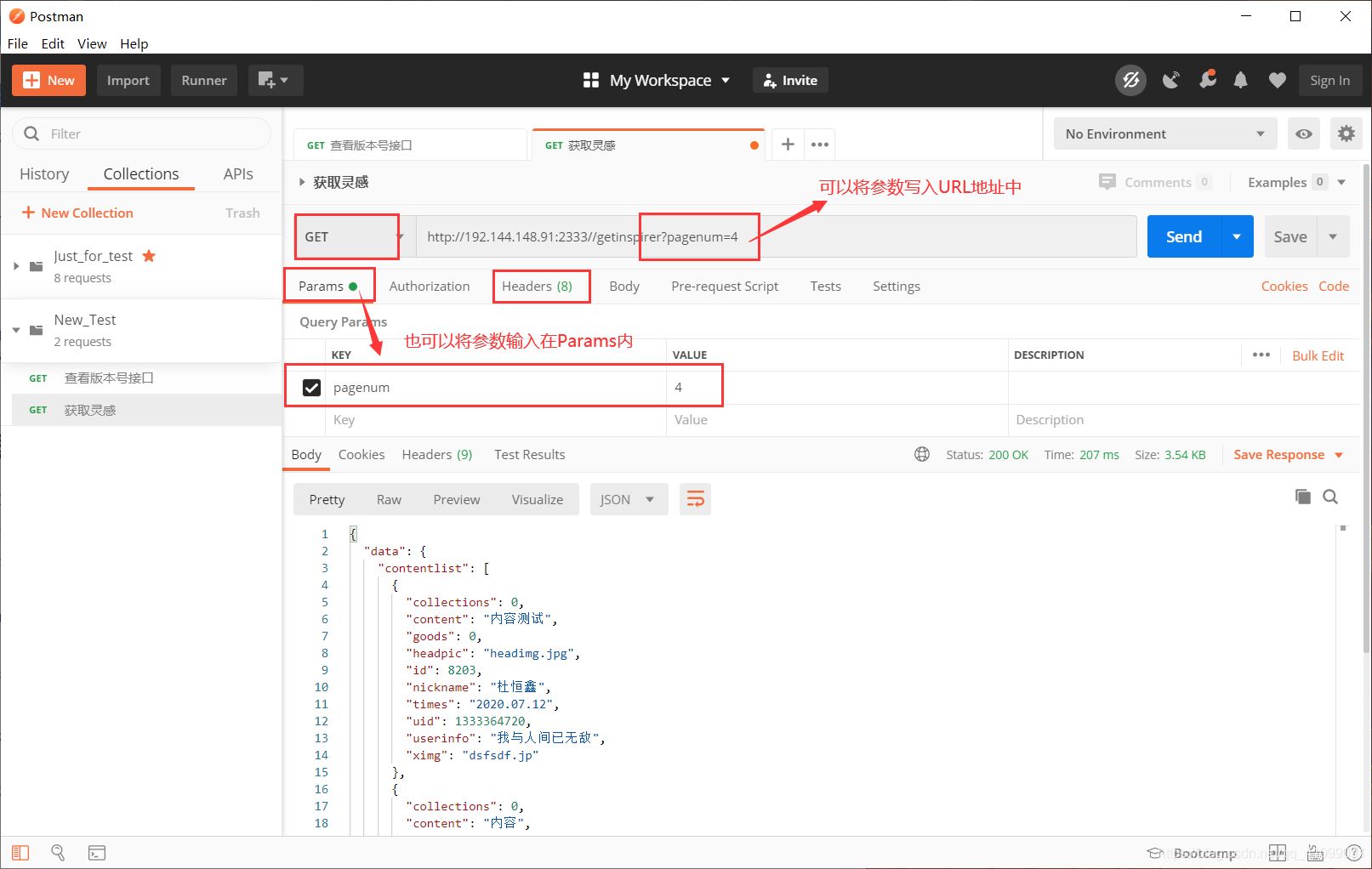Add a new request tab with plus
Screen dimensions: 1372x869
point(788,145)
